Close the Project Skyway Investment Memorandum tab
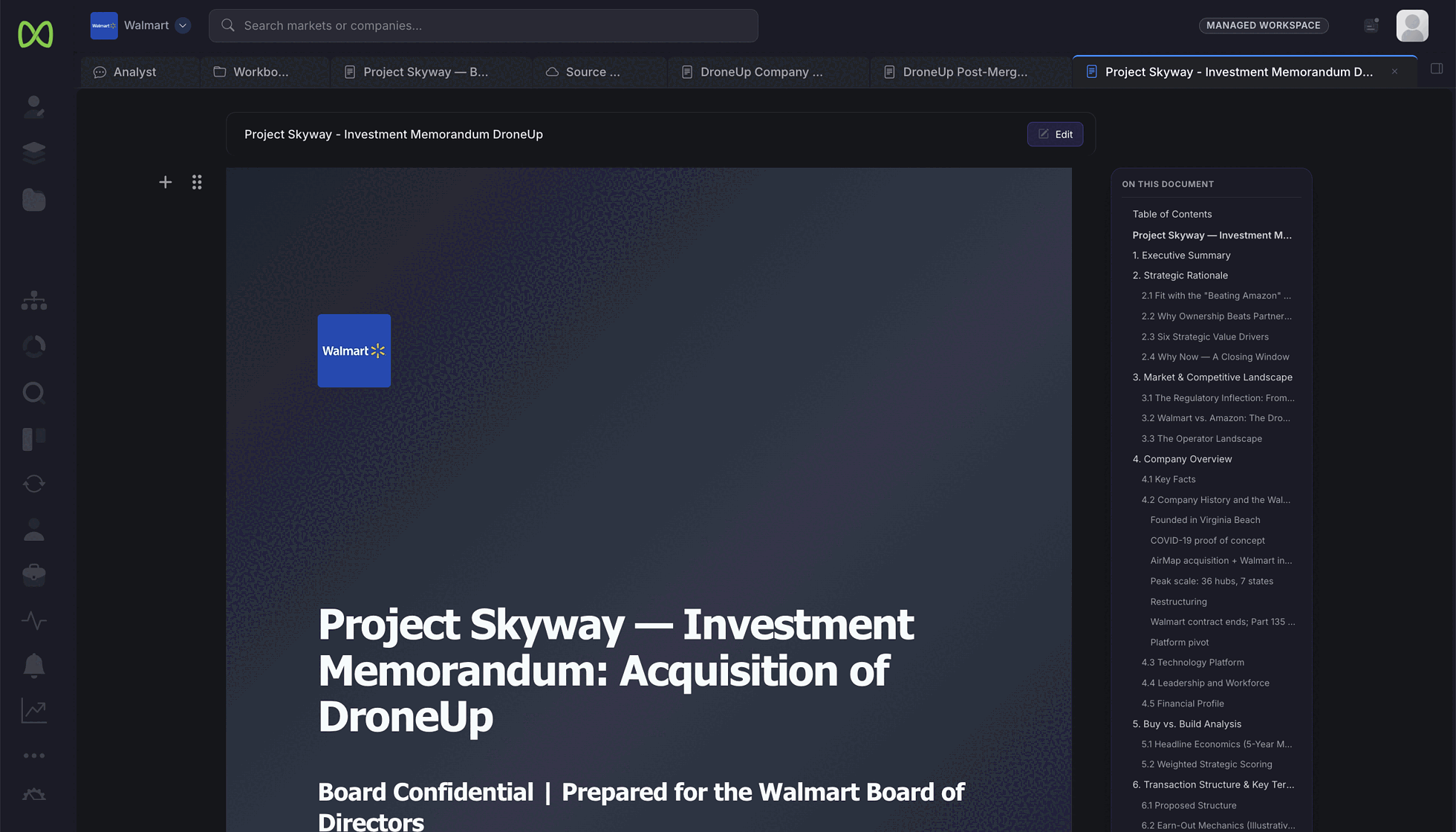The width and height of the screenshot is (1456, 832). coord(1395,72)
